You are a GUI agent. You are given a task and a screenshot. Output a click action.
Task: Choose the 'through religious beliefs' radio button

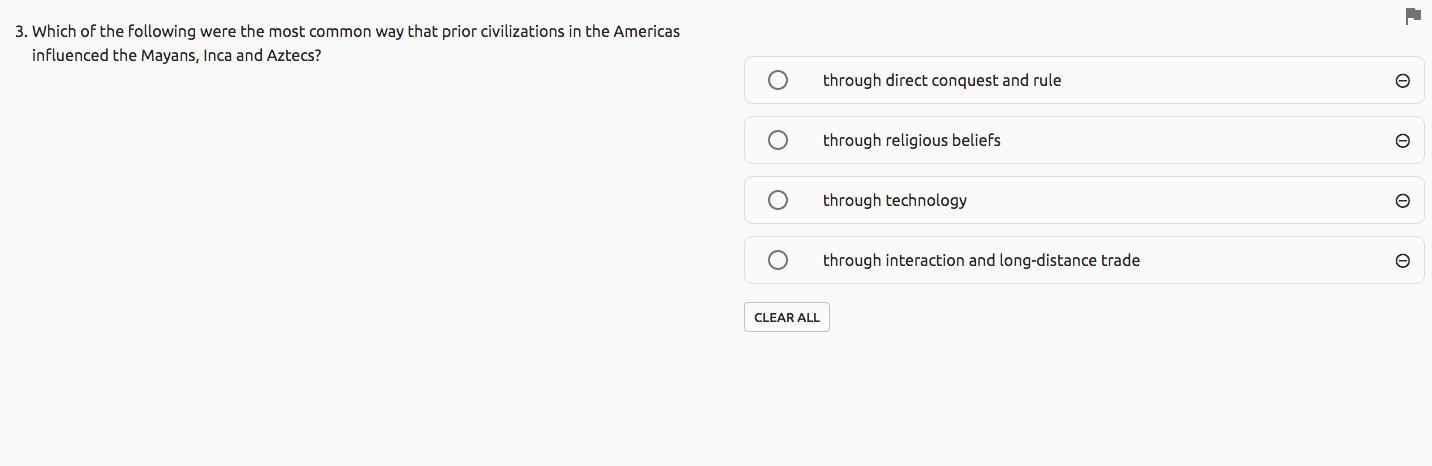[x=778, y=140]
